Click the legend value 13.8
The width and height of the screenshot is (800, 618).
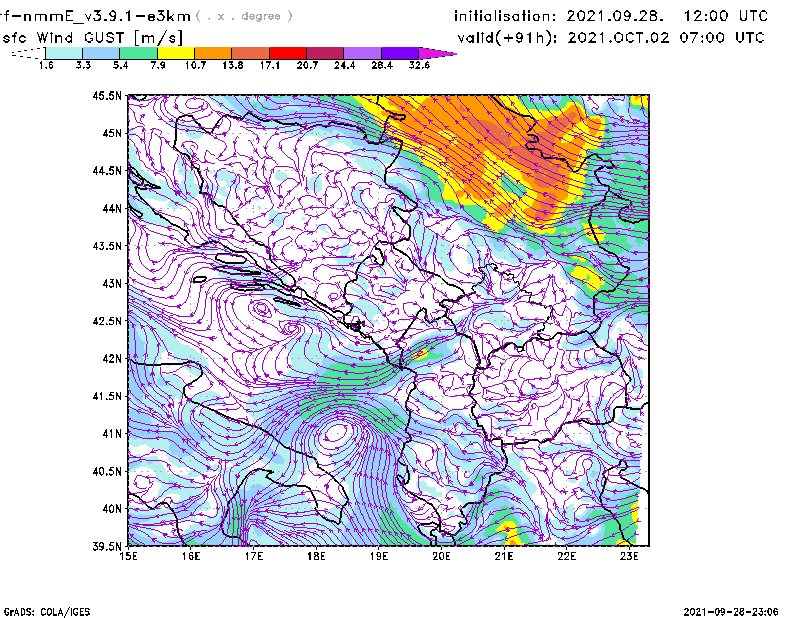(233, 65)
